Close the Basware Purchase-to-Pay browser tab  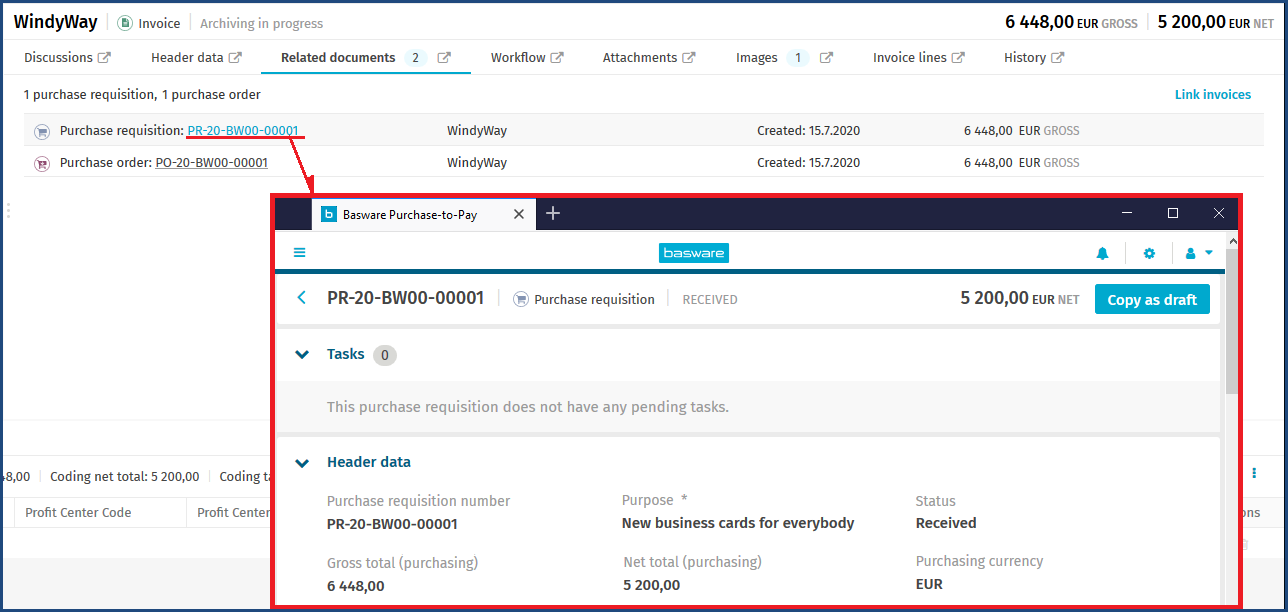click(x=519, y=214)
